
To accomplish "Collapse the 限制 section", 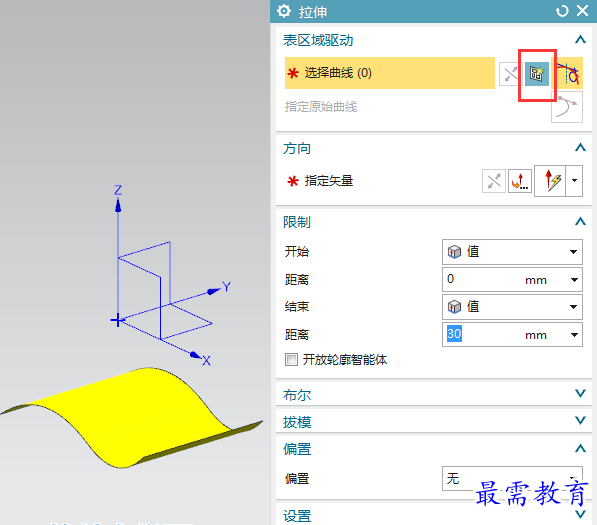I will pyautogui.click(x=580, y=221).
